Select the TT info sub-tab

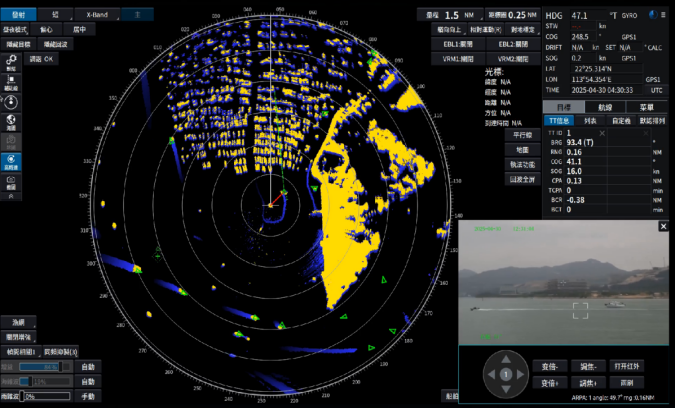click(x=559, y=121)
